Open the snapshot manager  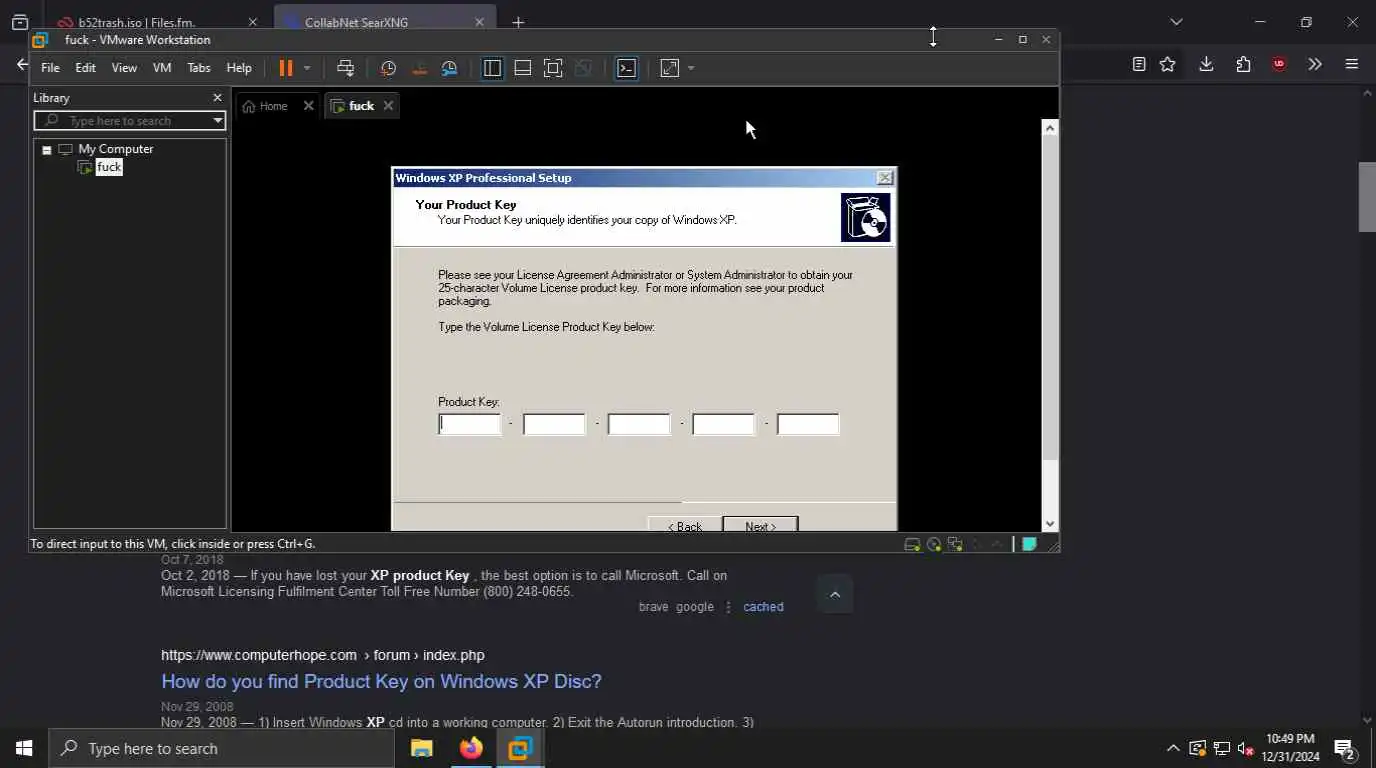click(x=450, y=68)
